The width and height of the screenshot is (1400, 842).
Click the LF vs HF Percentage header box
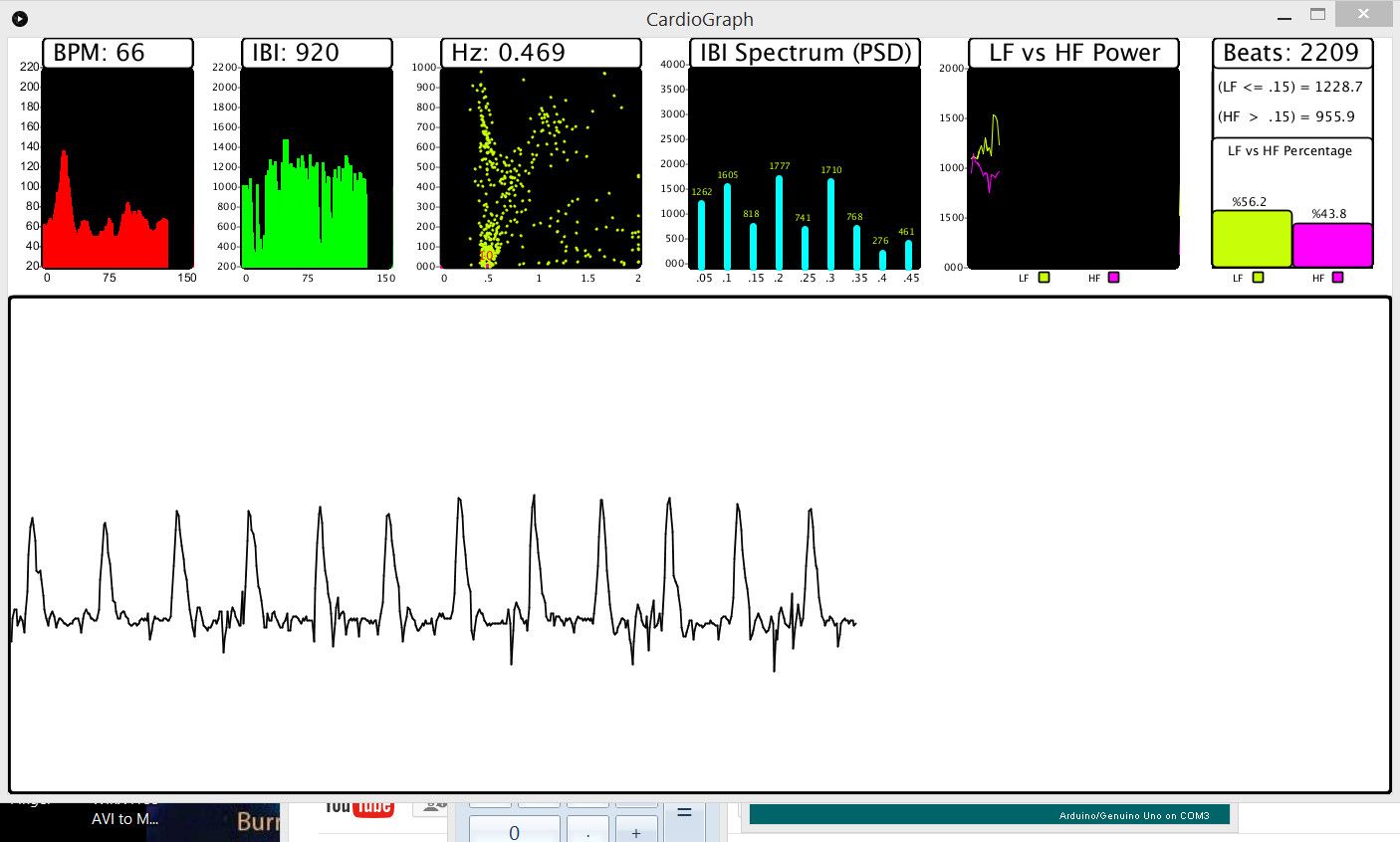(x=1291, y=151)
